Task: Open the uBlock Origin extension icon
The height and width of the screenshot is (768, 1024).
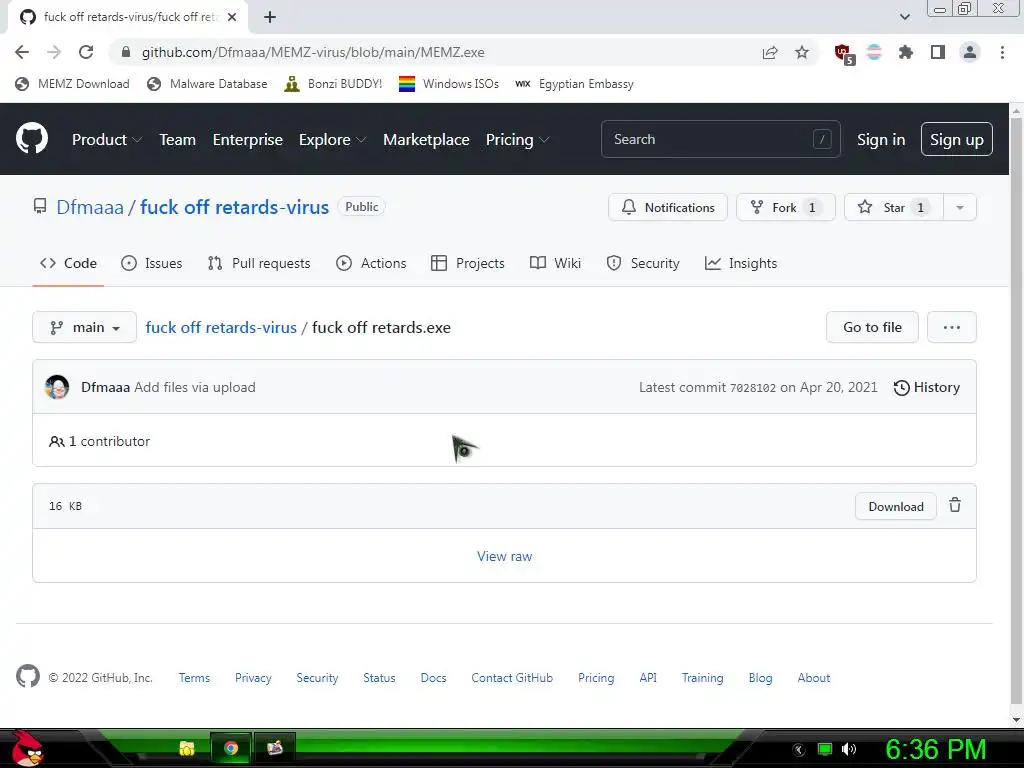Action: click(x=844, y=54)
